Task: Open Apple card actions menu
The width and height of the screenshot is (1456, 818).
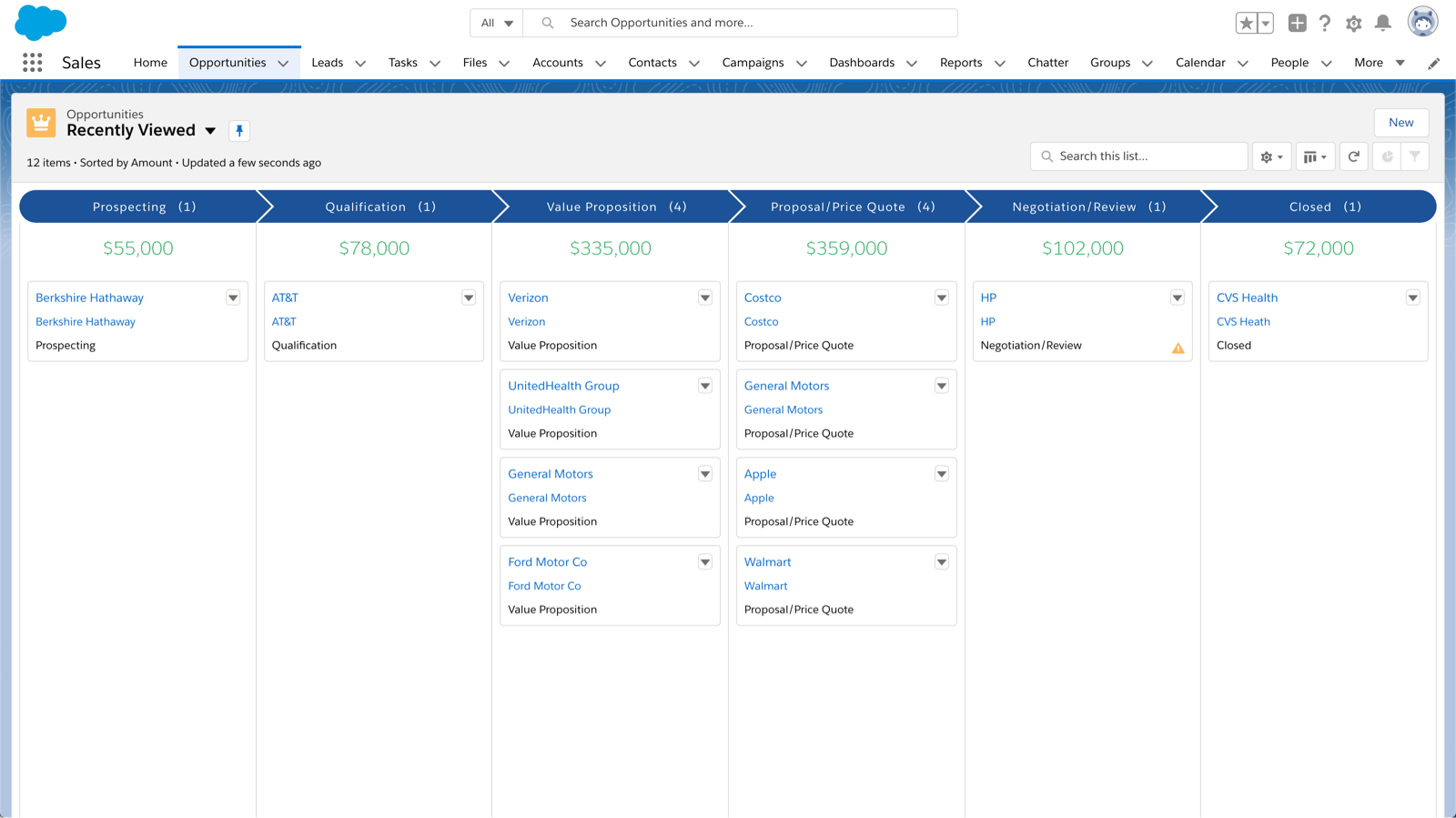Action: coord(942,474)
